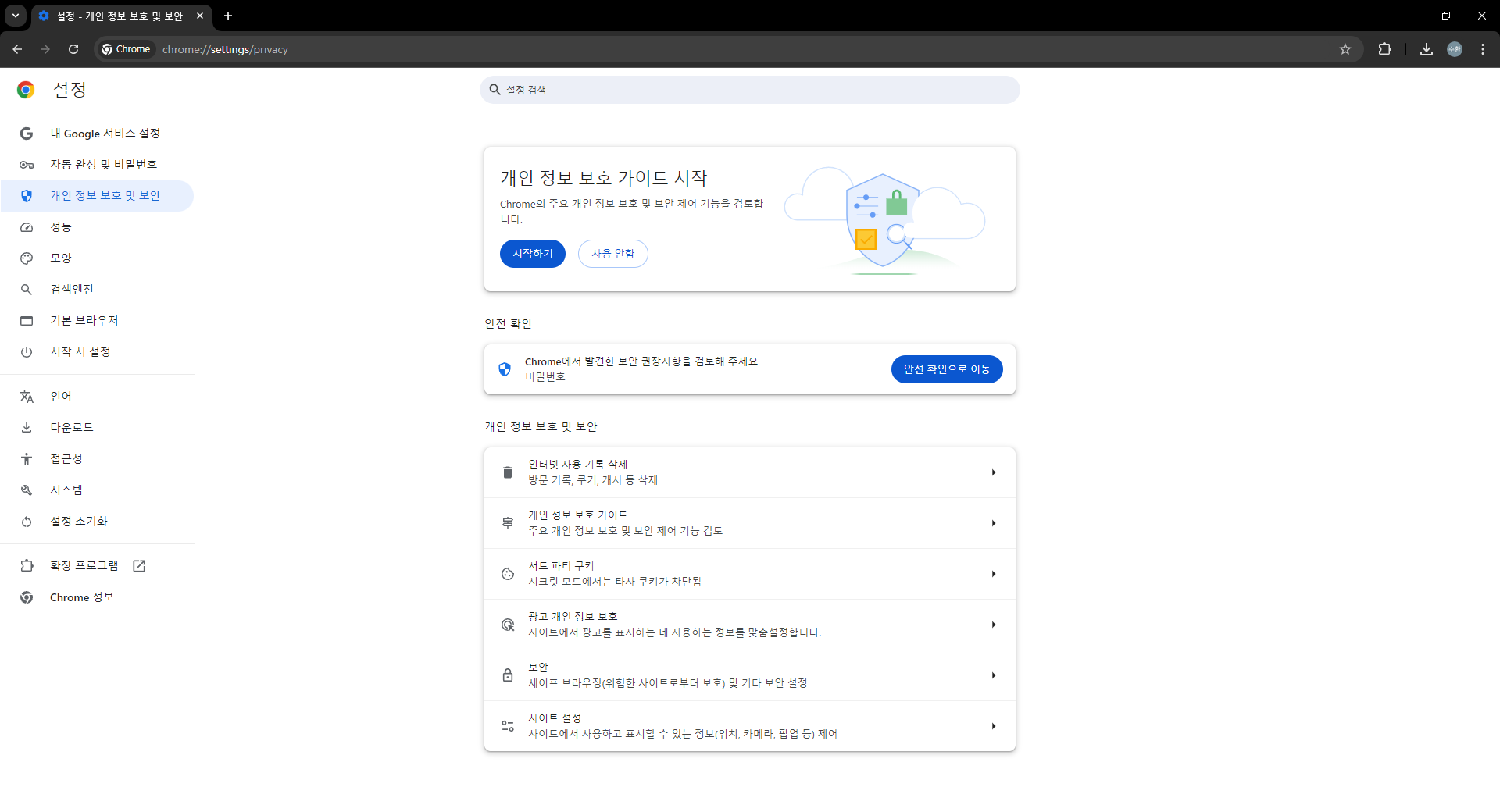
Task: Click the profile avatar icon
Action: (x=1454, y=49)
